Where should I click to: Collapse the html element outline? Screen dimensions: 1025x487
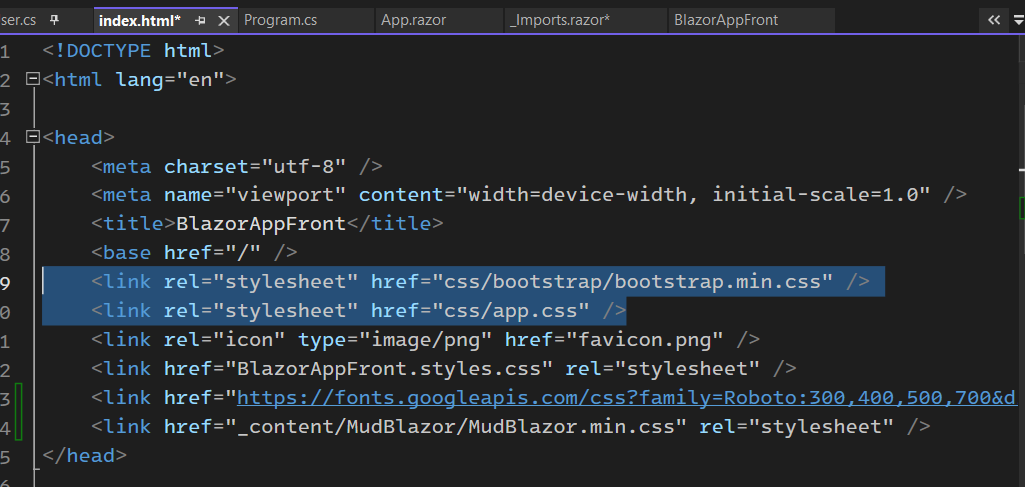coord(32,80)
